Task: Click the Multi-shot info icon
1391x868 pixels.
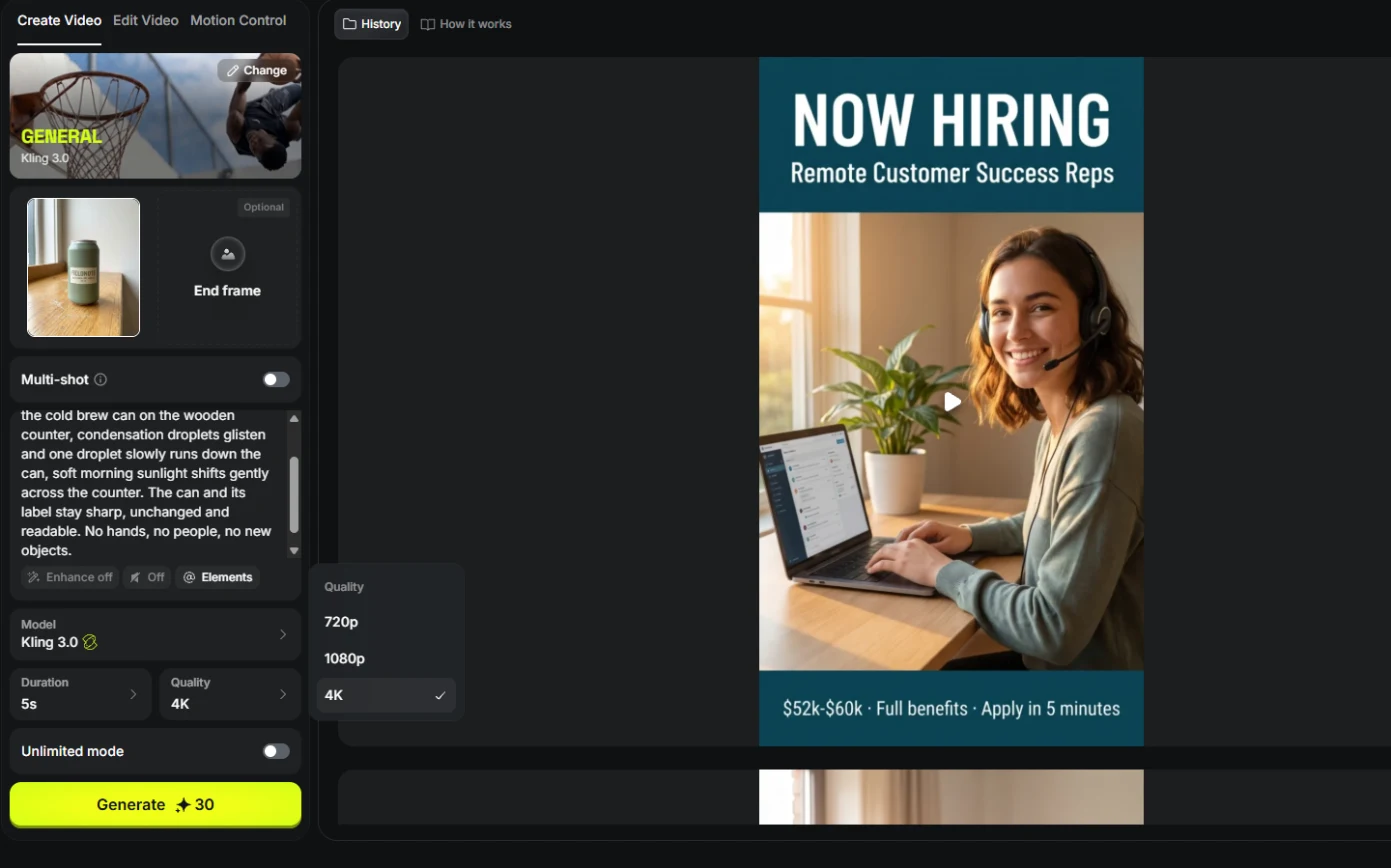Action: click(x=100, y=380)
